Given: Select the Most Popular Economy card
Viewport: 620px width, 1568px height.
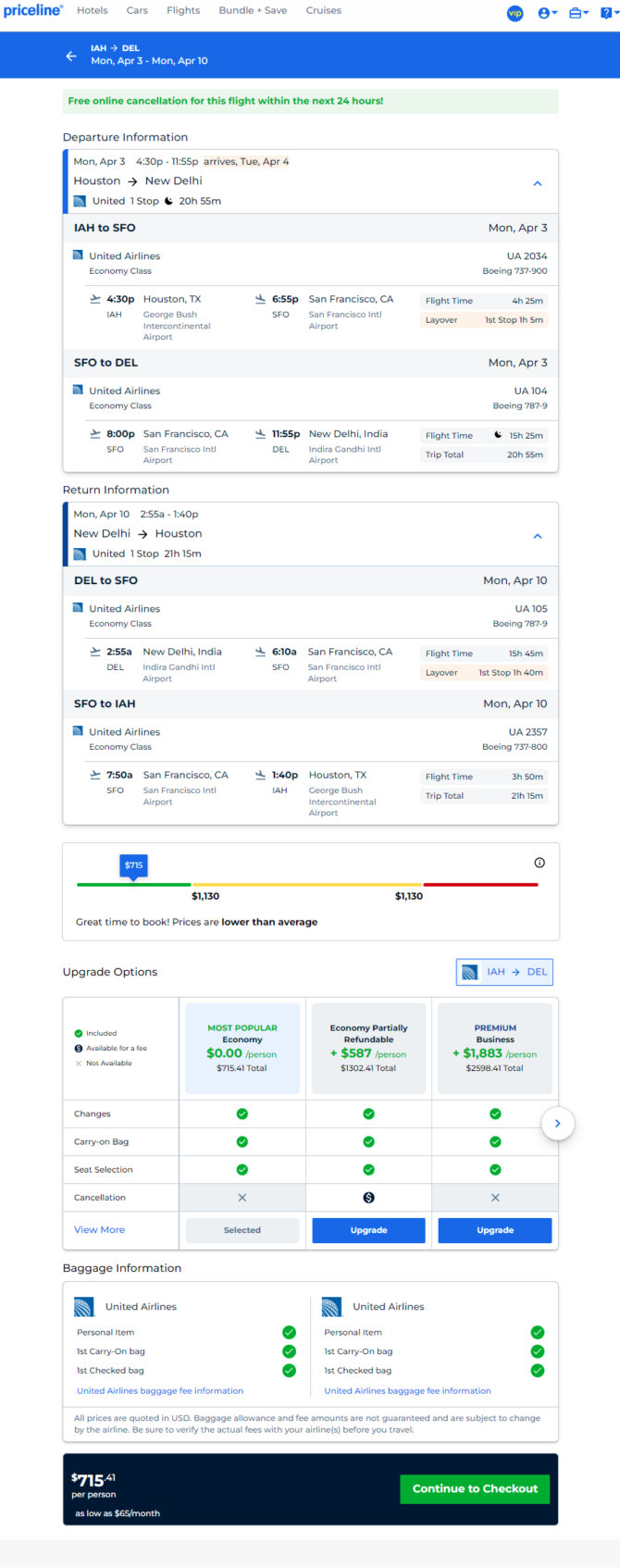Looking at the screenshot, I should pyautogui.click(x=242, y=1048).
